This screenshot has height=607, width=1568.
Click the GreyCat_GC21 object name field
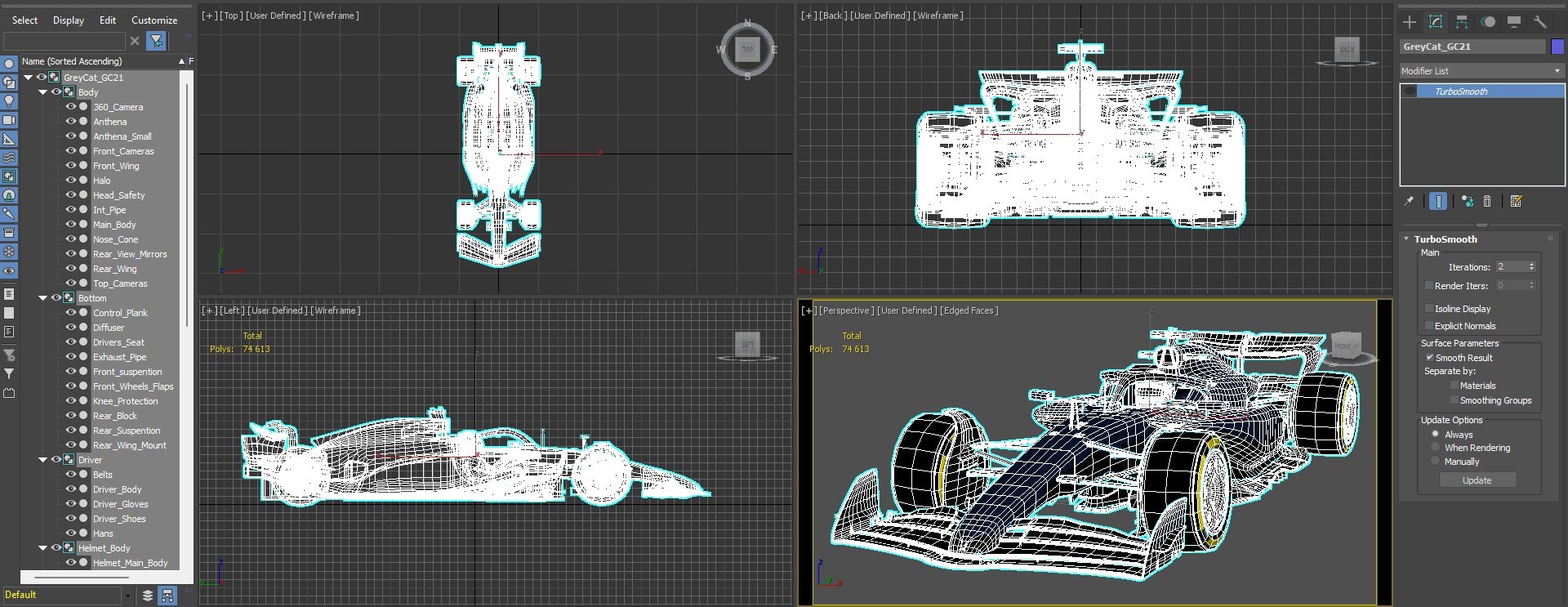coord(1473,47)
